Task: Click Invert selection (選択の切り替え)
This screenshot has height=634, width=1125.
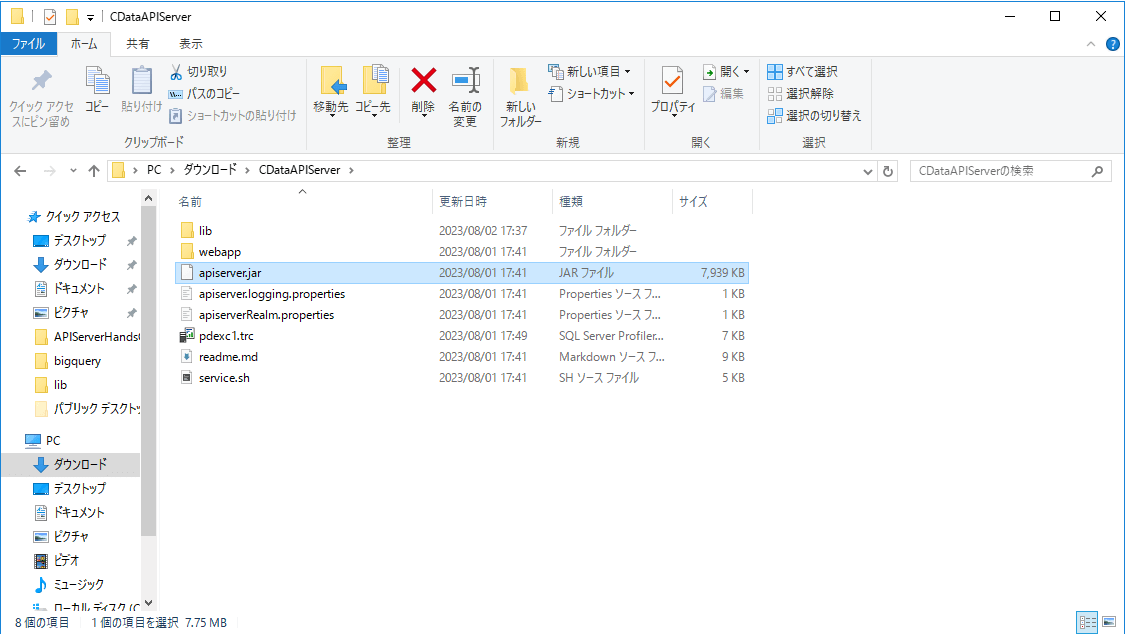Action: point(814,115)
